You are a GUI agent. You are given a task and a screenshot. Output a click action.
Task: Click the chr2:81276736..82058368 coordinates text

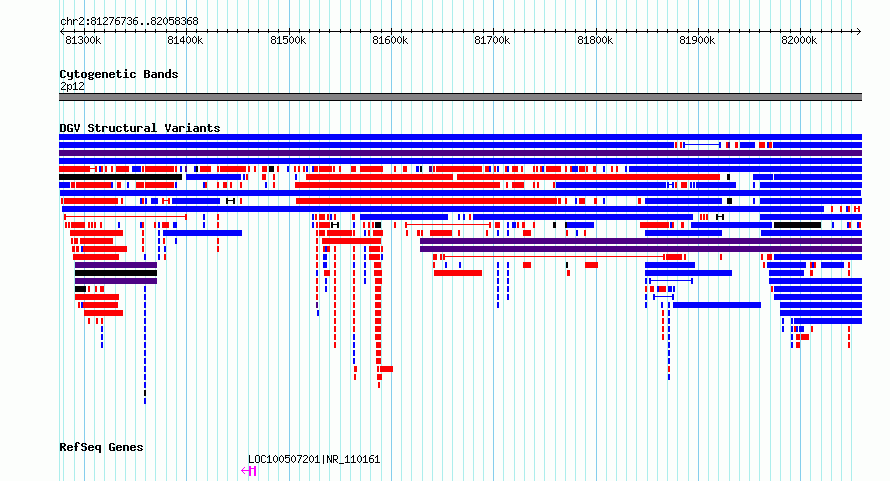[129, 21]
